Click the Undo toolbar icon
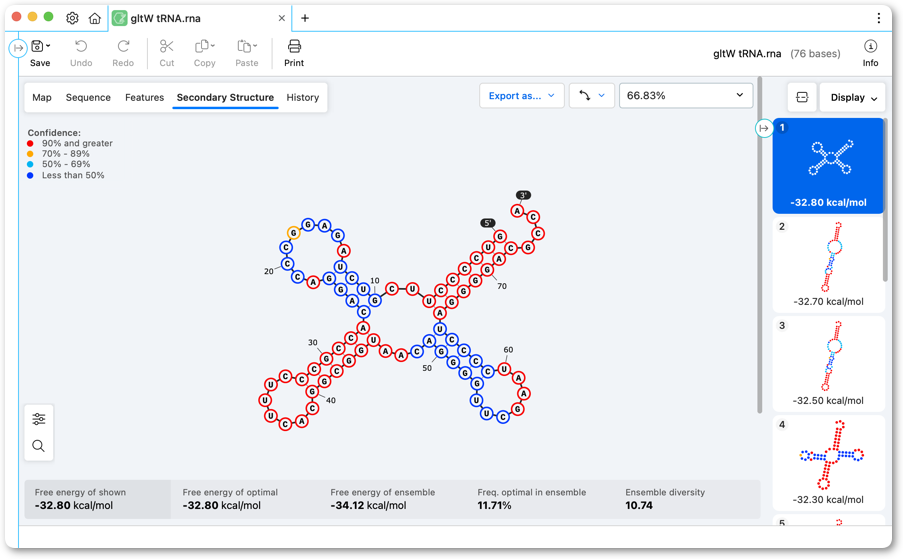 click(81, 46)
